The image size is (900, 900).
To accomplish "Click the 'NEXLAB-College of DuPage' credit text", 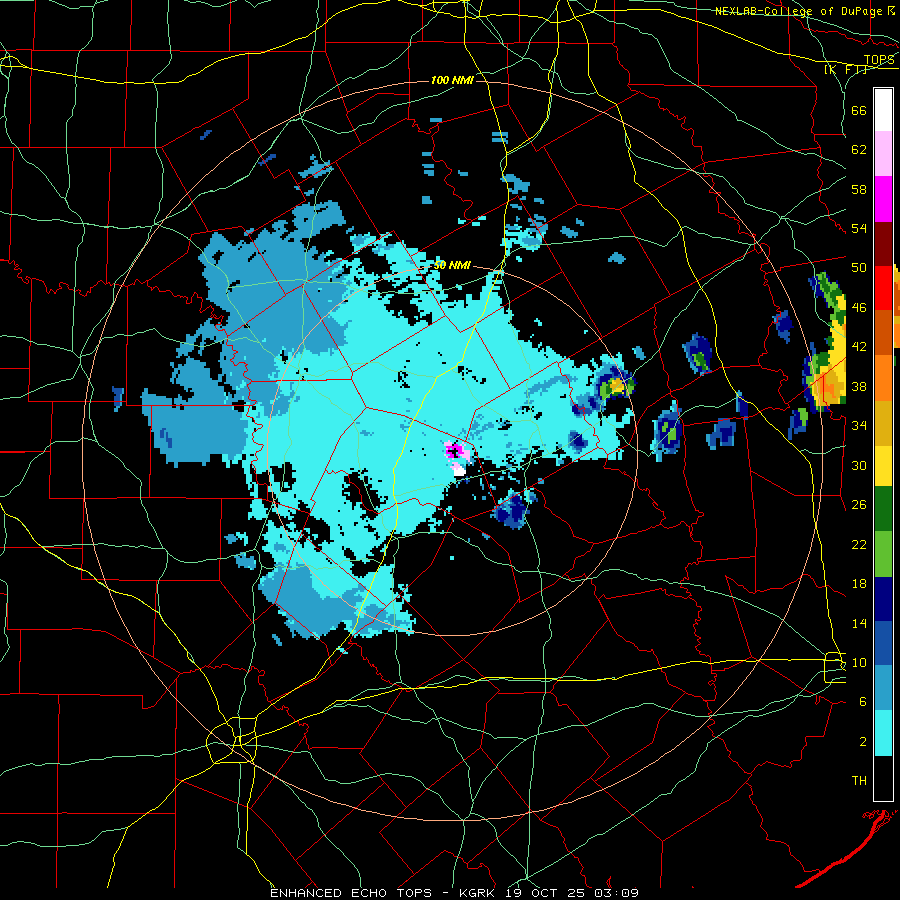I will pyautogui.click(x=799, y=11).
